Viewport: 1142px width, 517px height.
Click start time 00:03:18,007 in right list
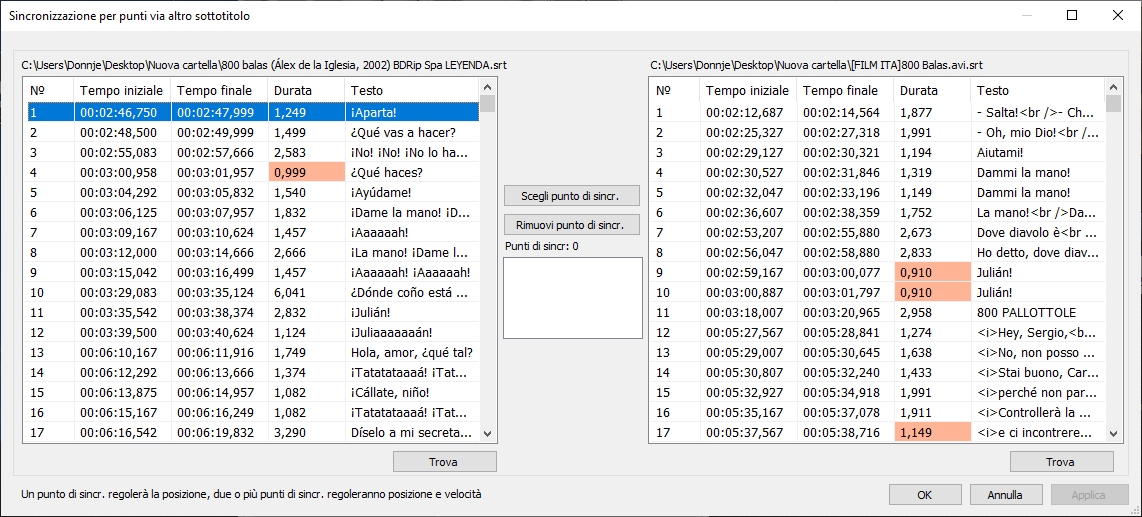[748, 313]
